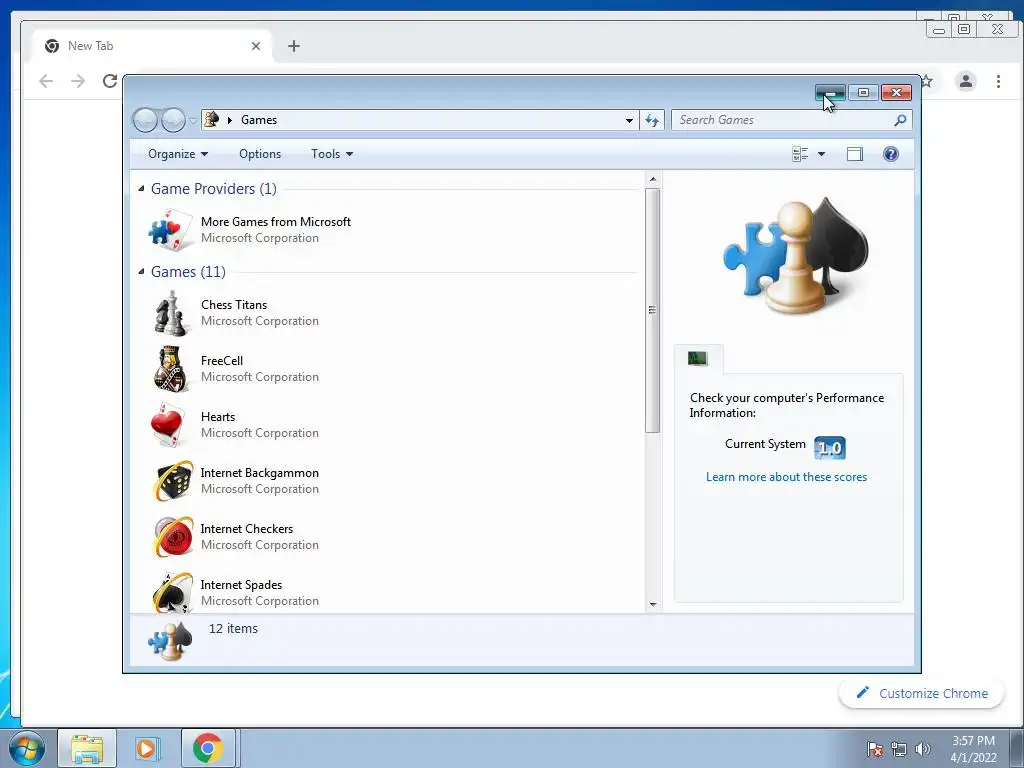This screenshot has height=768, width=1024.
Task: Click the search magnifier icon in Games
Action: coord(900,120)
